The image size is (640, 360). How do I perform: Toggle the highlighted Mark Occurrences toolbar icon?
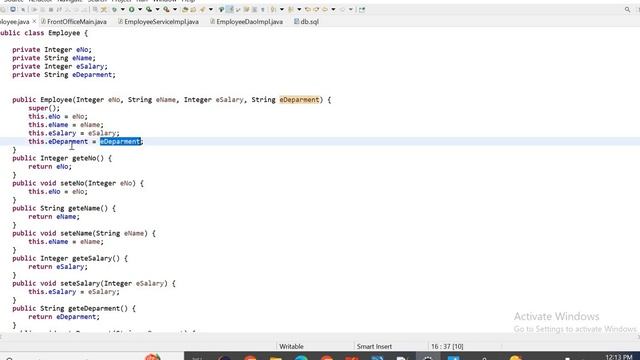230,9
